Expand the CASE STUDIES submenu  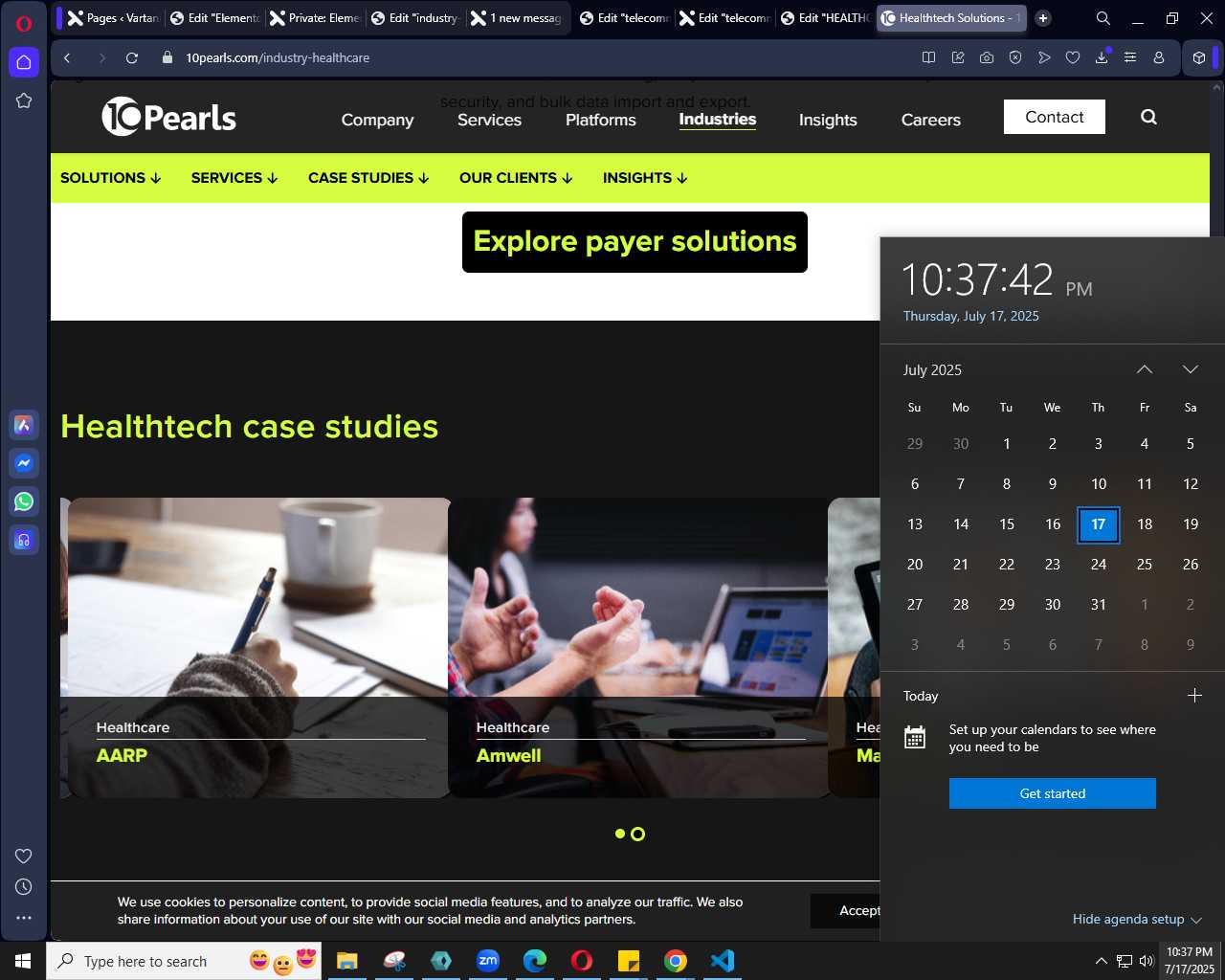369,178
